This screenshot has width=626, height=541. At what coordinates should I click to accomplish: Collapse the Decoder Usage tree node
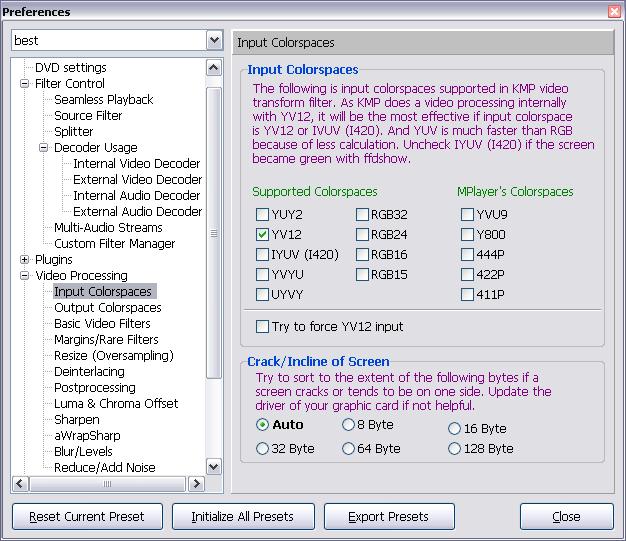44,148
